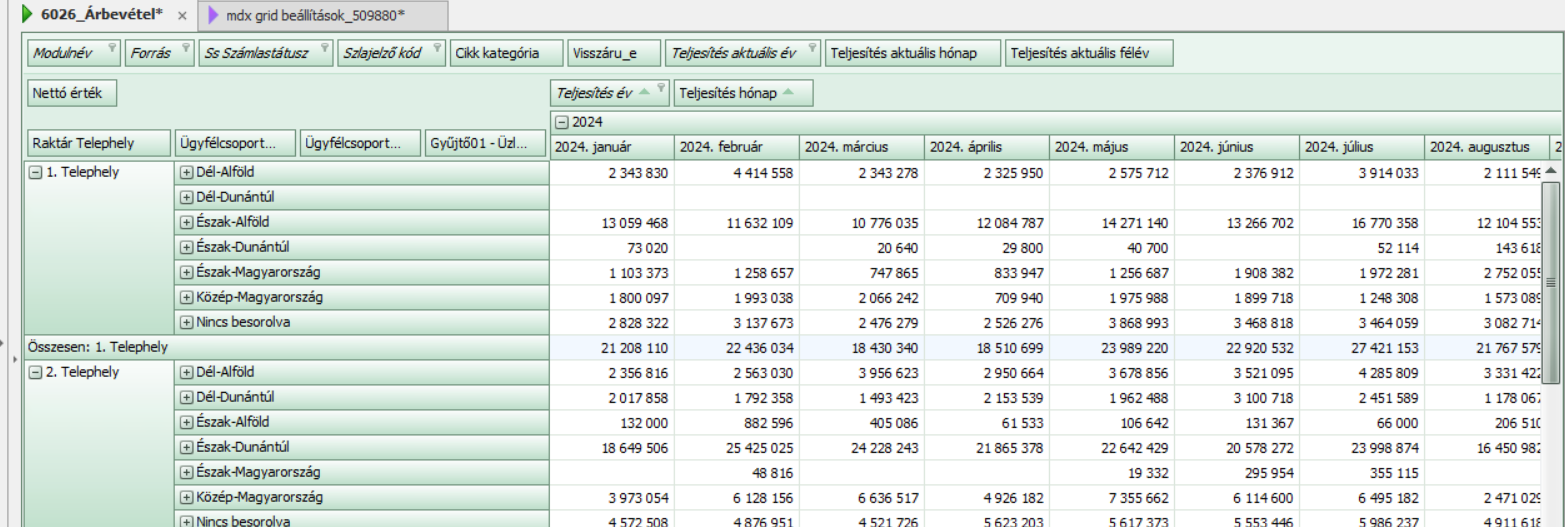Click sort arrow on Teljesítés év header

(645, 93)
